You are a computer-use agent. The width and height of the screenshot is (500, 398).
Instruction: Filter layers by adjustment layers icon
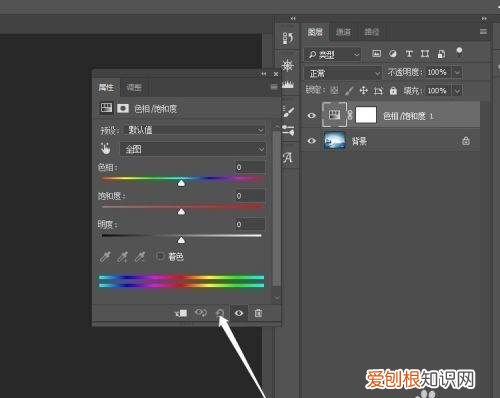(x=393, y=54)
